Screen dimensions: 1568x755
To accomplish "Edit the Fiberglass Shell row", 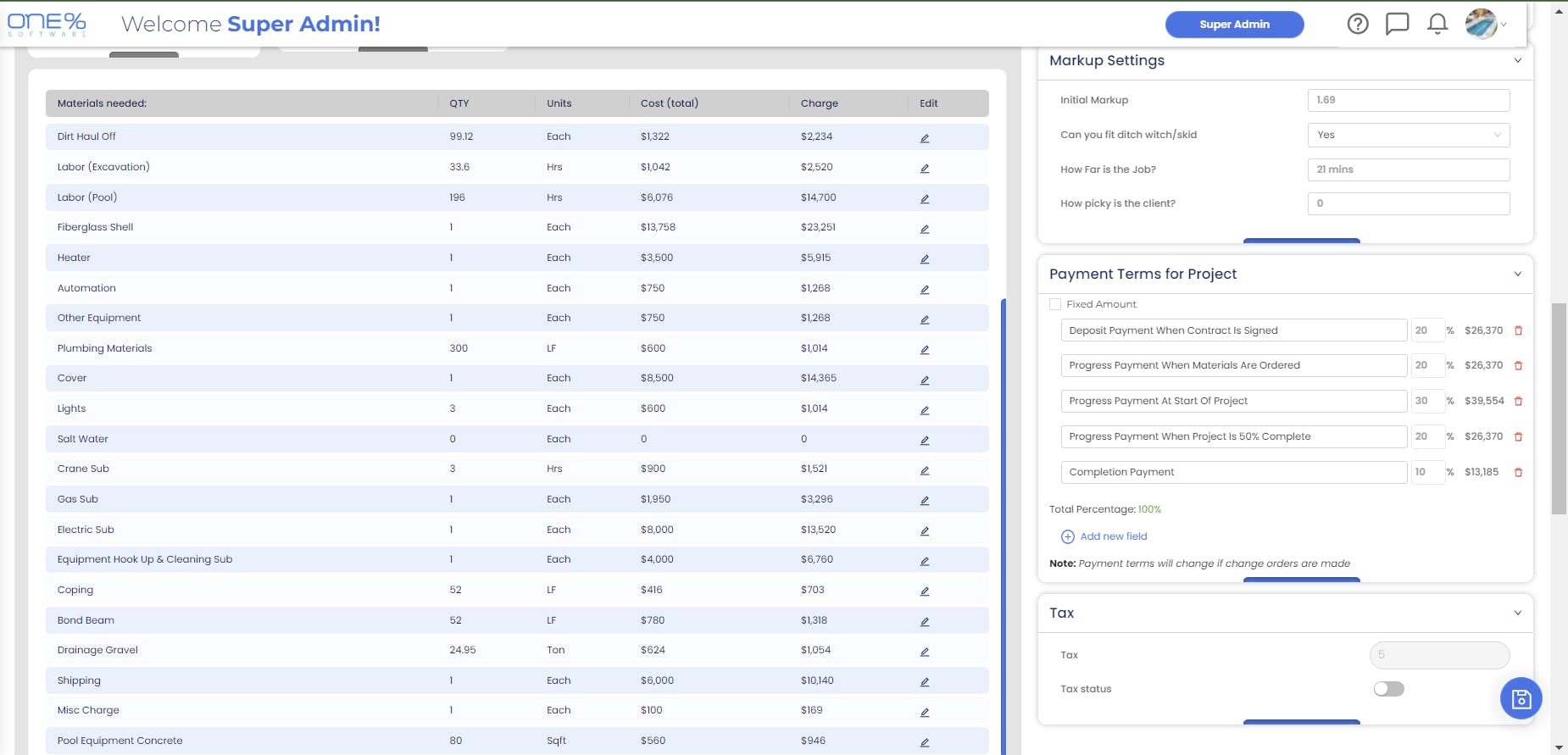I will point(925,229).
